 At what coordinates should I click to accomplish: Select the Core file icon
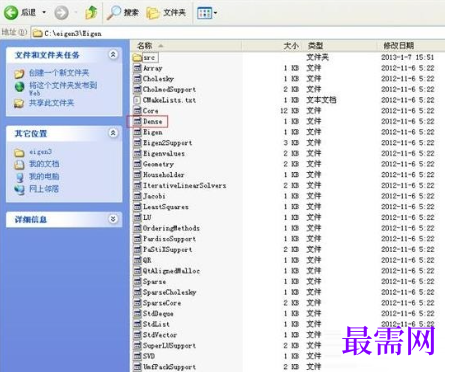click(x=137, y=111)
